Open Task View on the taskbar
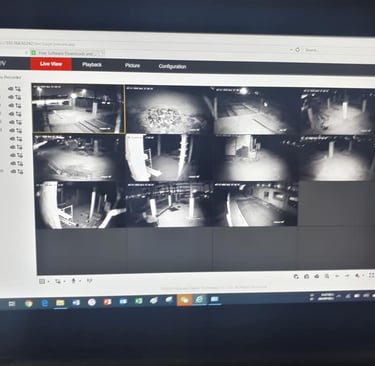375x366 pixels. (x=12, y=303)
